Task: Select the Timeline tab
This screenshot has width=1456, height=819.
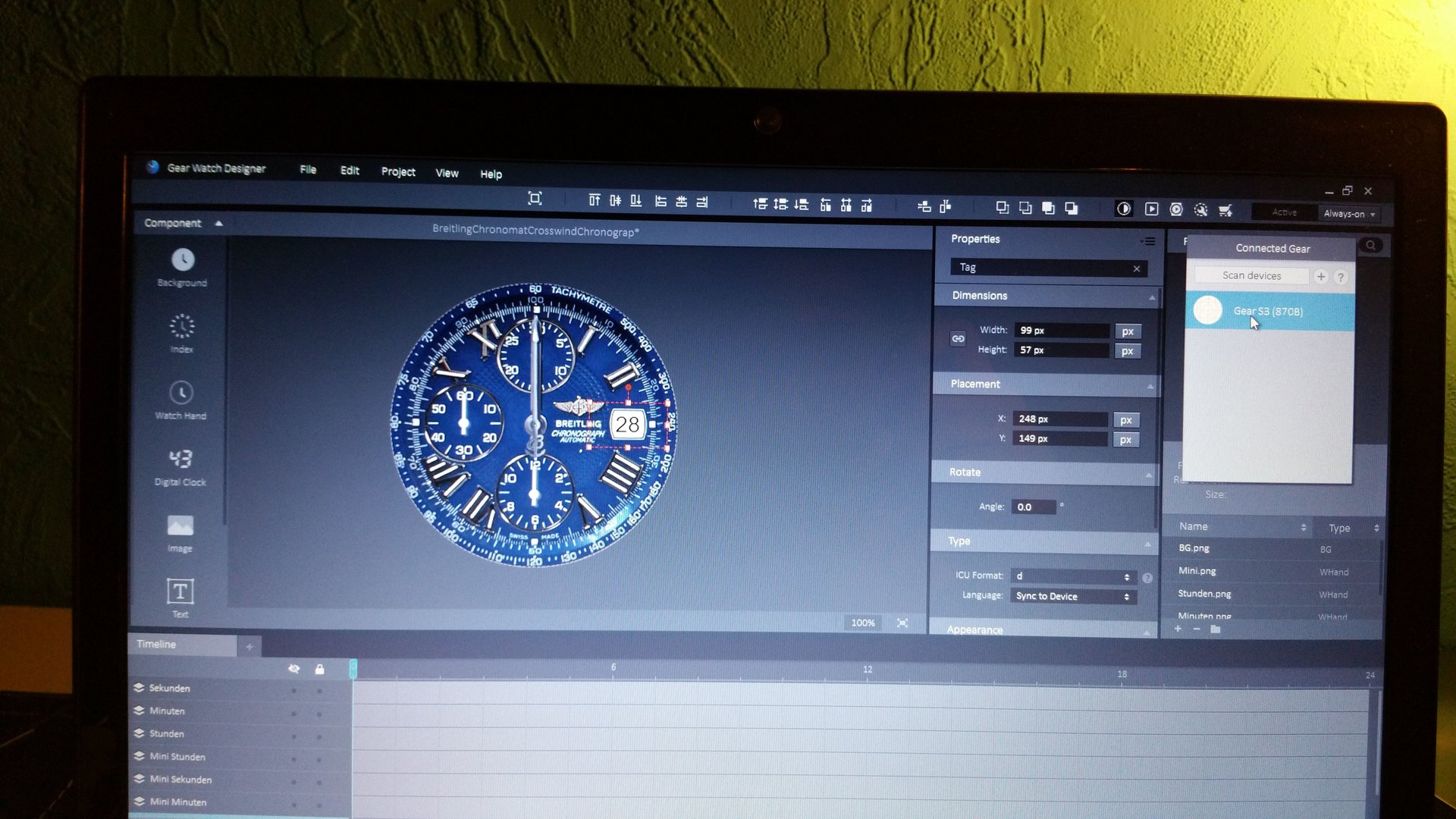Action: pyautogui.click(x=184, y=645)
